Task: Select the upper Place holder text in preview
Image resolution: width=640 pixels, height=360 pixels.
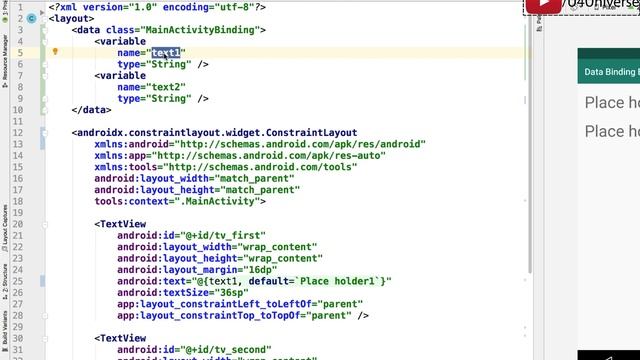Action: (x=612, y=102)
